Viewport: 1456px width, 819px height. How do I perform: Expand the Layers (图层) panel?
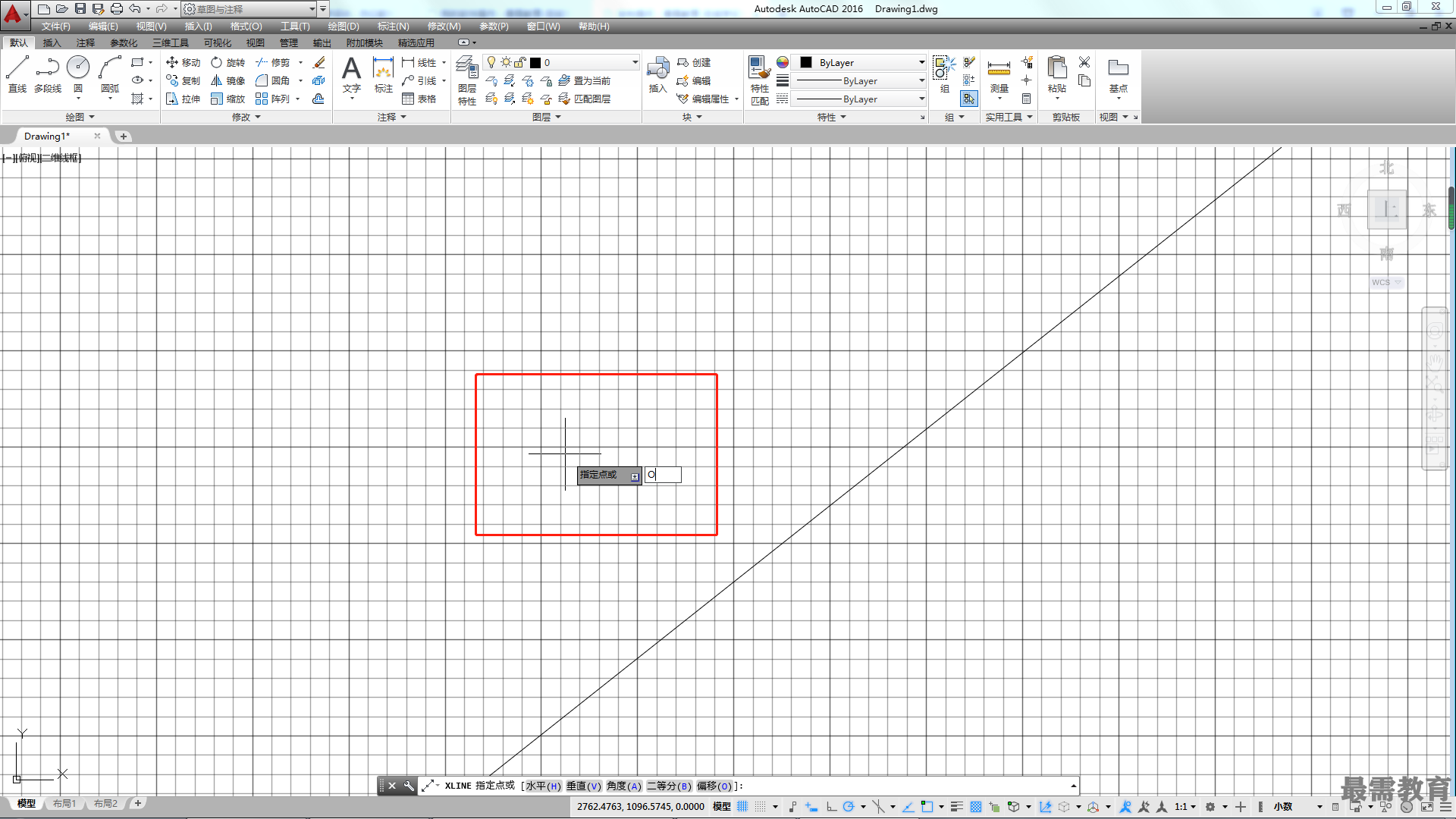pos(547,117)
